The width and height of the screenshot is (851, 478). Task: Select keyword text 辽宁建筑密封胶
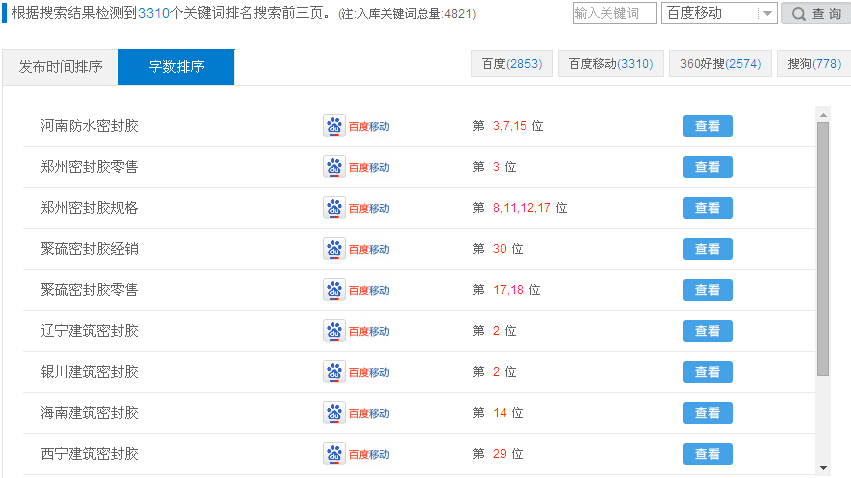click(90, 331)
